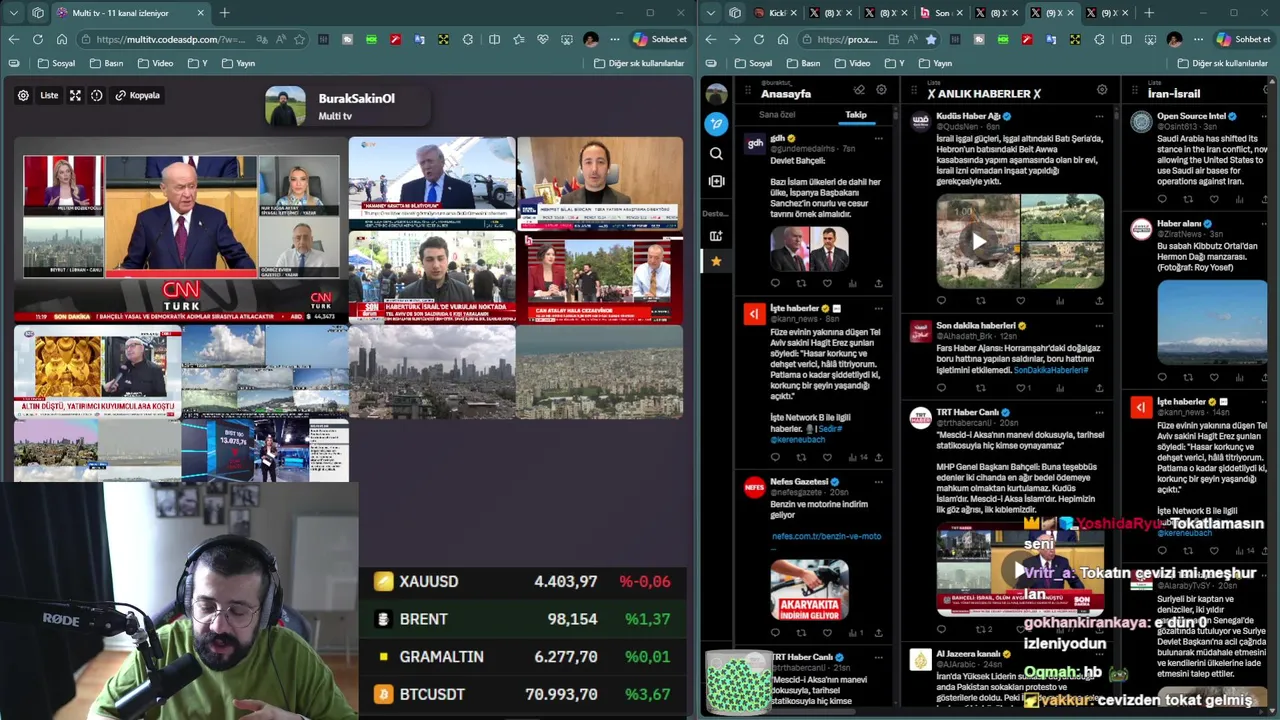The width and height of the screenshot is (1280, 720).
Task: Switch to Sana özel tab
Action: 777,115
